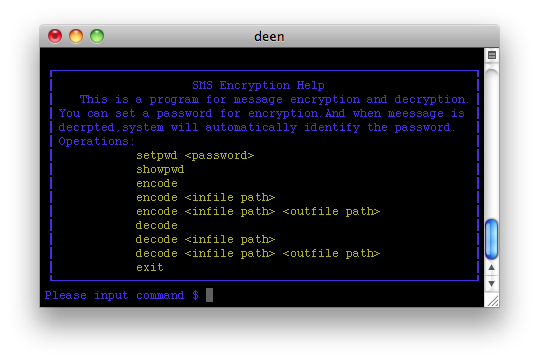Minimize the window with yellow button
Viewport: 539px width, 362px height.
pyautogui.click(x=76, y=36)
